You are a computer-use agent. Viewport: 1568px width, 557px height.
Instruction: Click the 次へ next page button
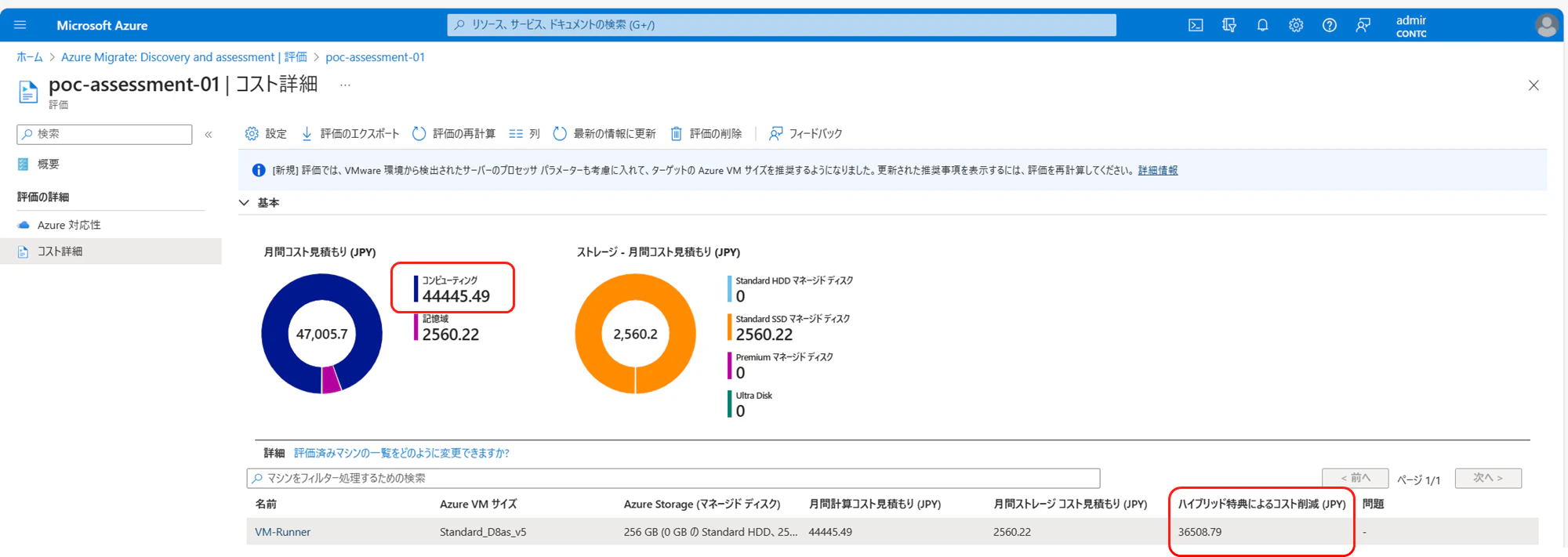[1488, 478]
